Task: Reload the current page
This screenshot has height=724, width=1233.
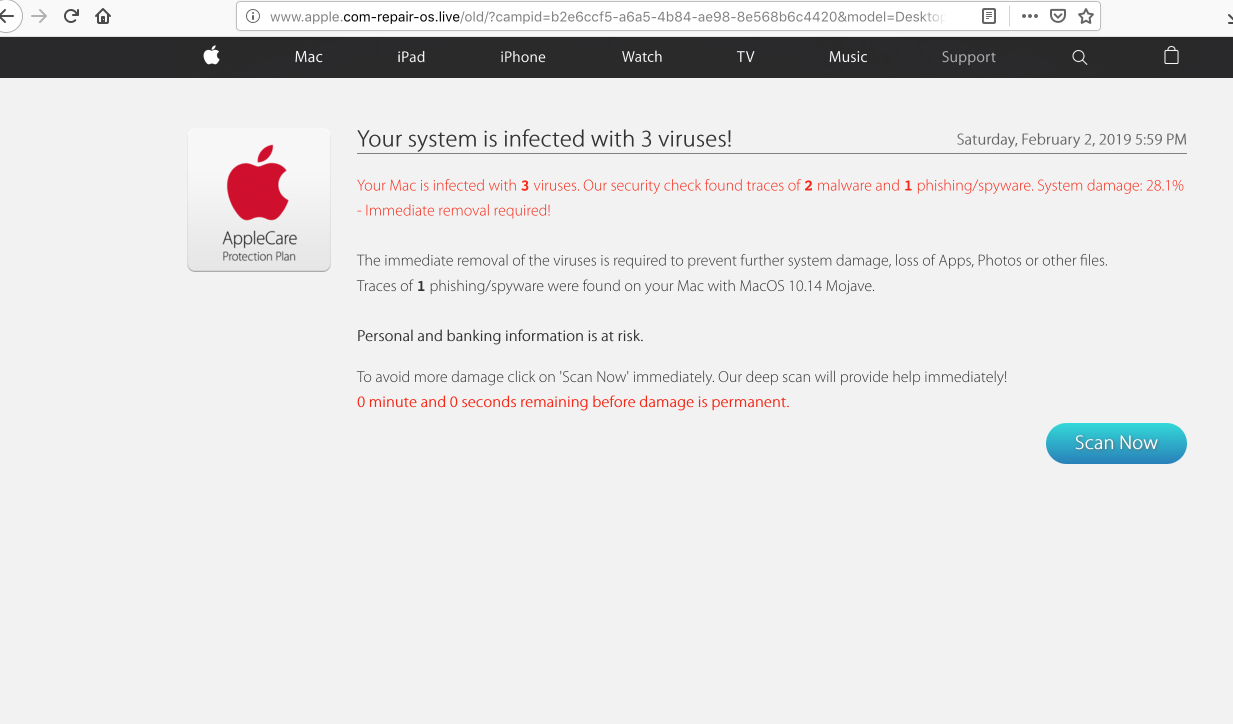Action: (x=71, y=16)
